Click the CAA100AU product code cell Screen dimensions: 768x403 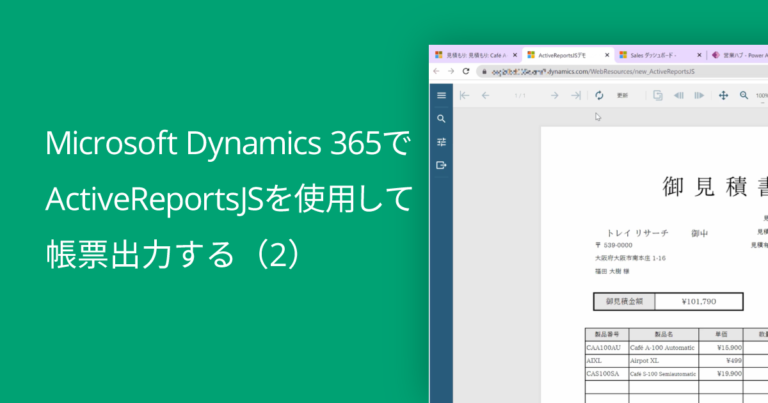pos(607,348)
